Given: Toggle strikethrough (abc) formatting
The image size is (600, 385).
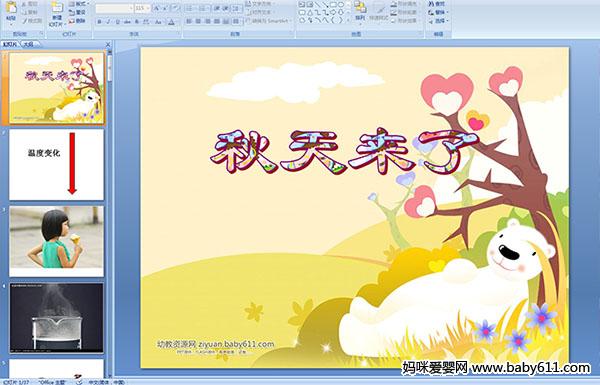Looking at the screenshot, I should point(127,22).
